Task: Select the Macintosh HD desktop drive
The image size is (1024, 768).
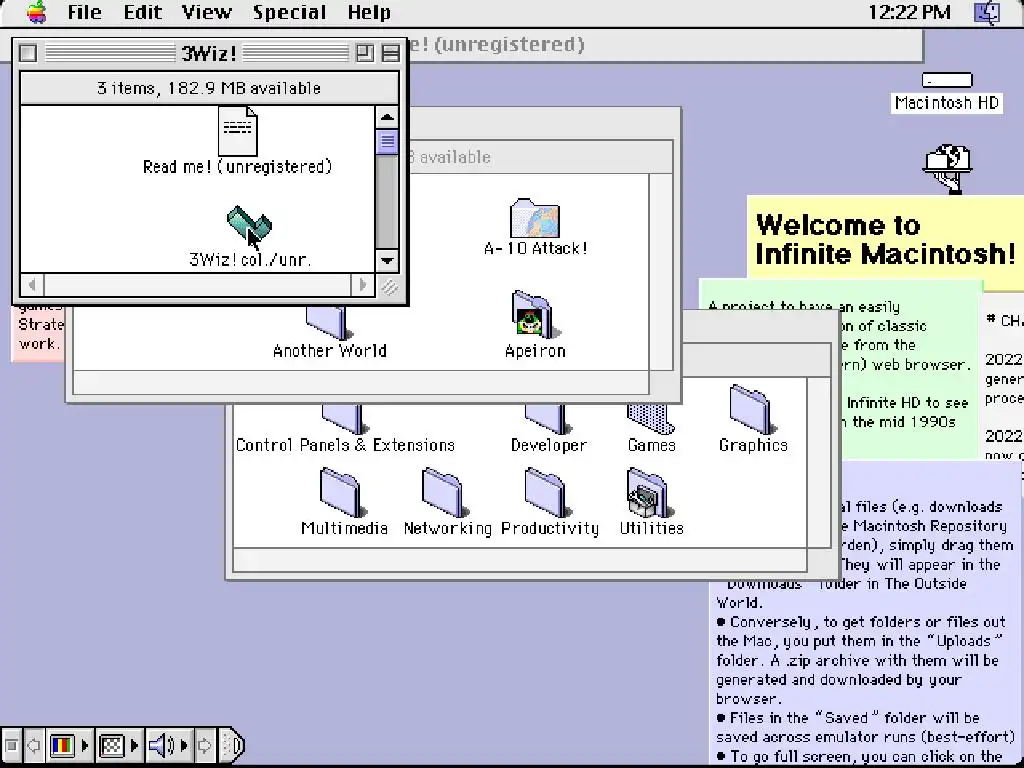Action: pyautogui.click(x=947, y=80)
